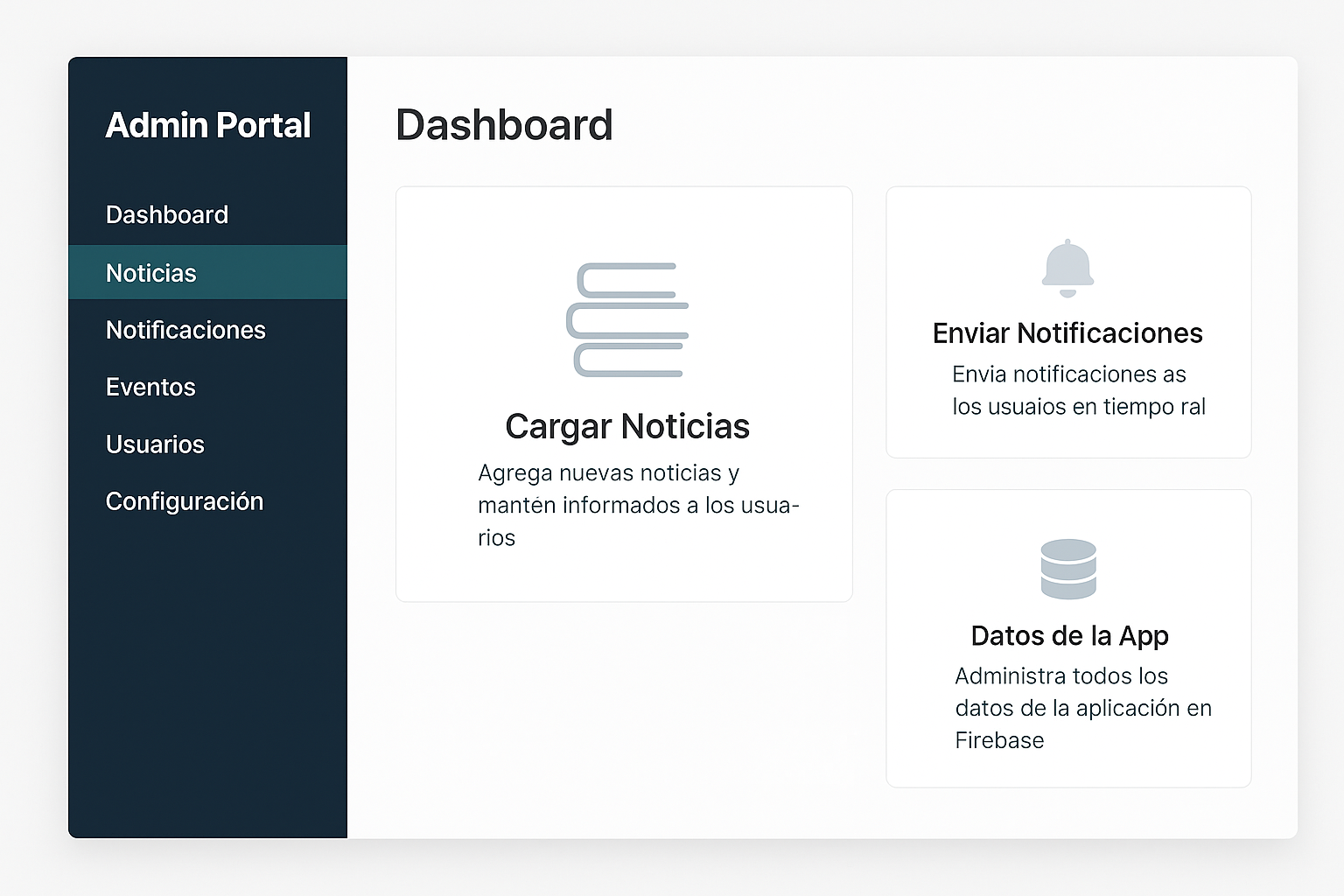Click the database cylinder icon

click(1068, 569)
